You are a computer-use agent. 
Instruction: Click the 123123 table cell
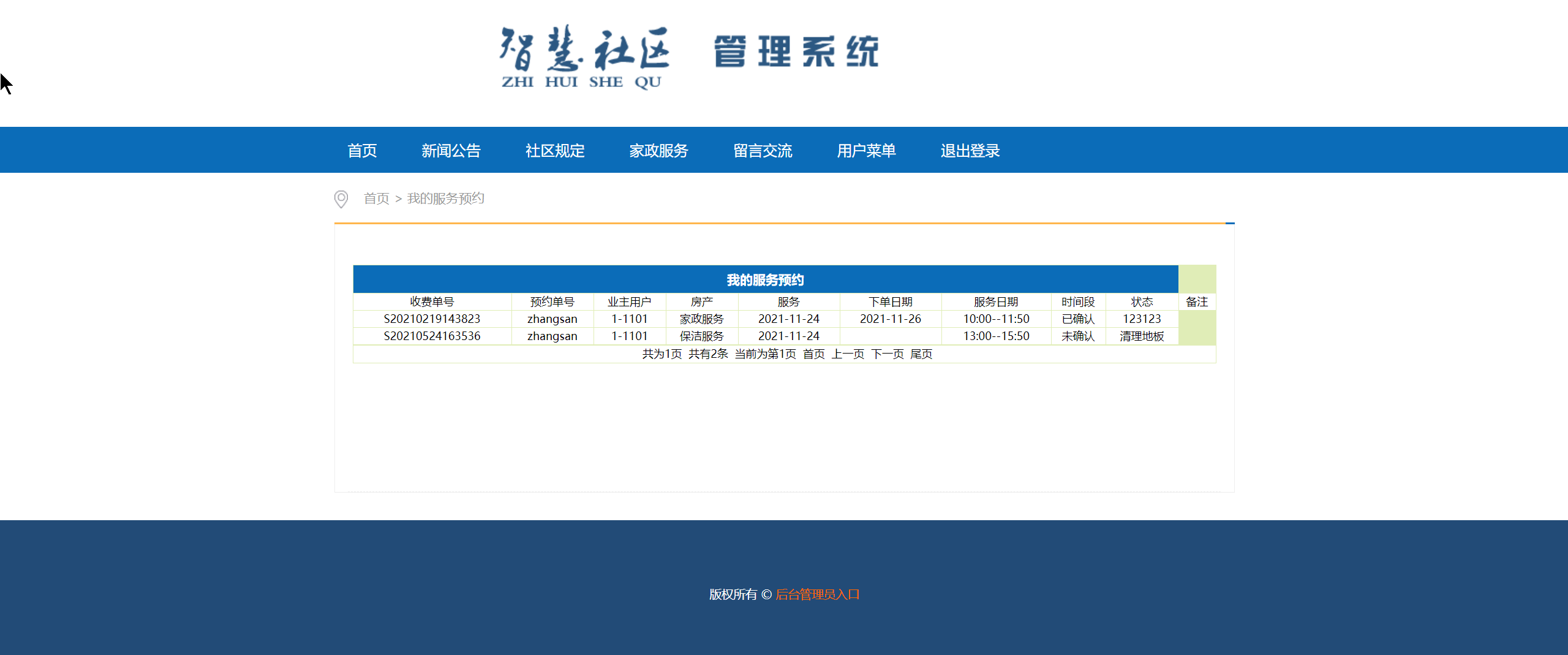pos(1142,319)
